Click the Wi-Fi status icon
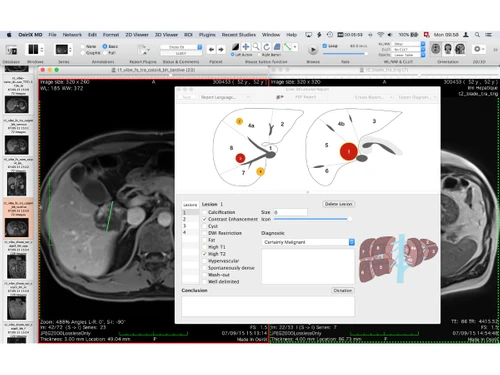This screenshot has width=500, height=375. (380, 35)
